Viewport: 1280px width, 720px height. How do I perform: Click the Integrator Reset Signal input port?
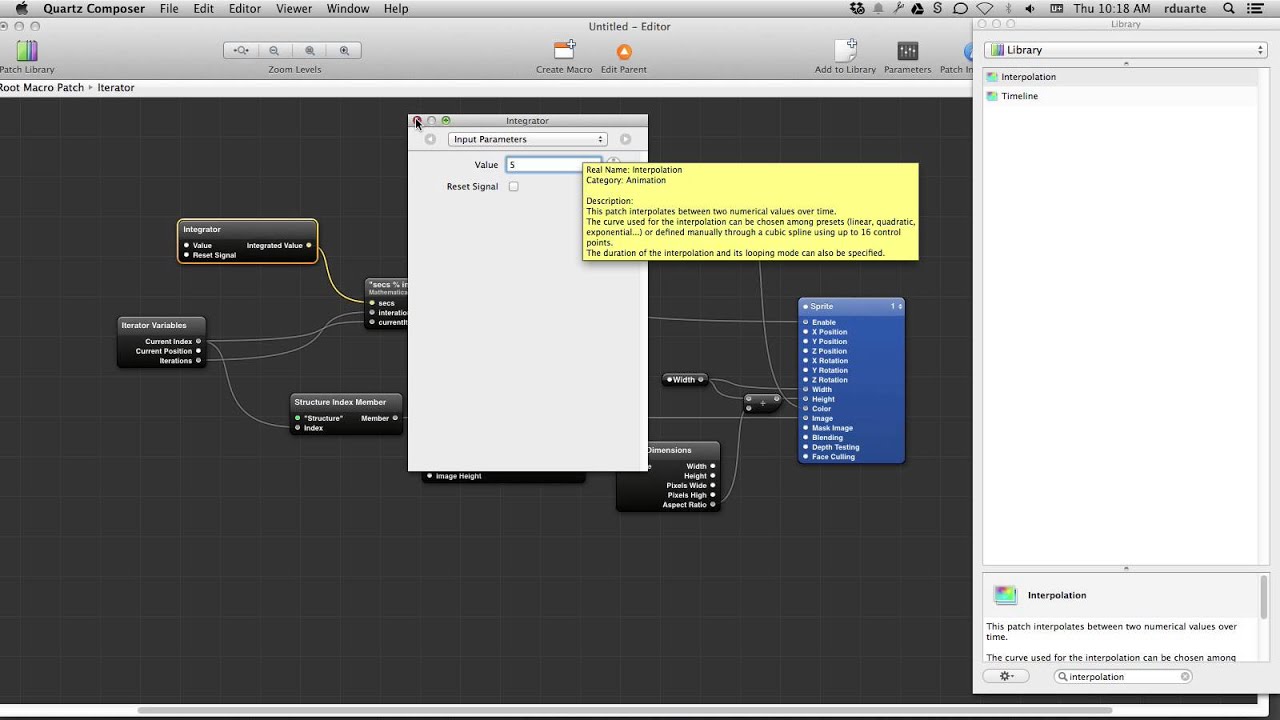[186, 255]
